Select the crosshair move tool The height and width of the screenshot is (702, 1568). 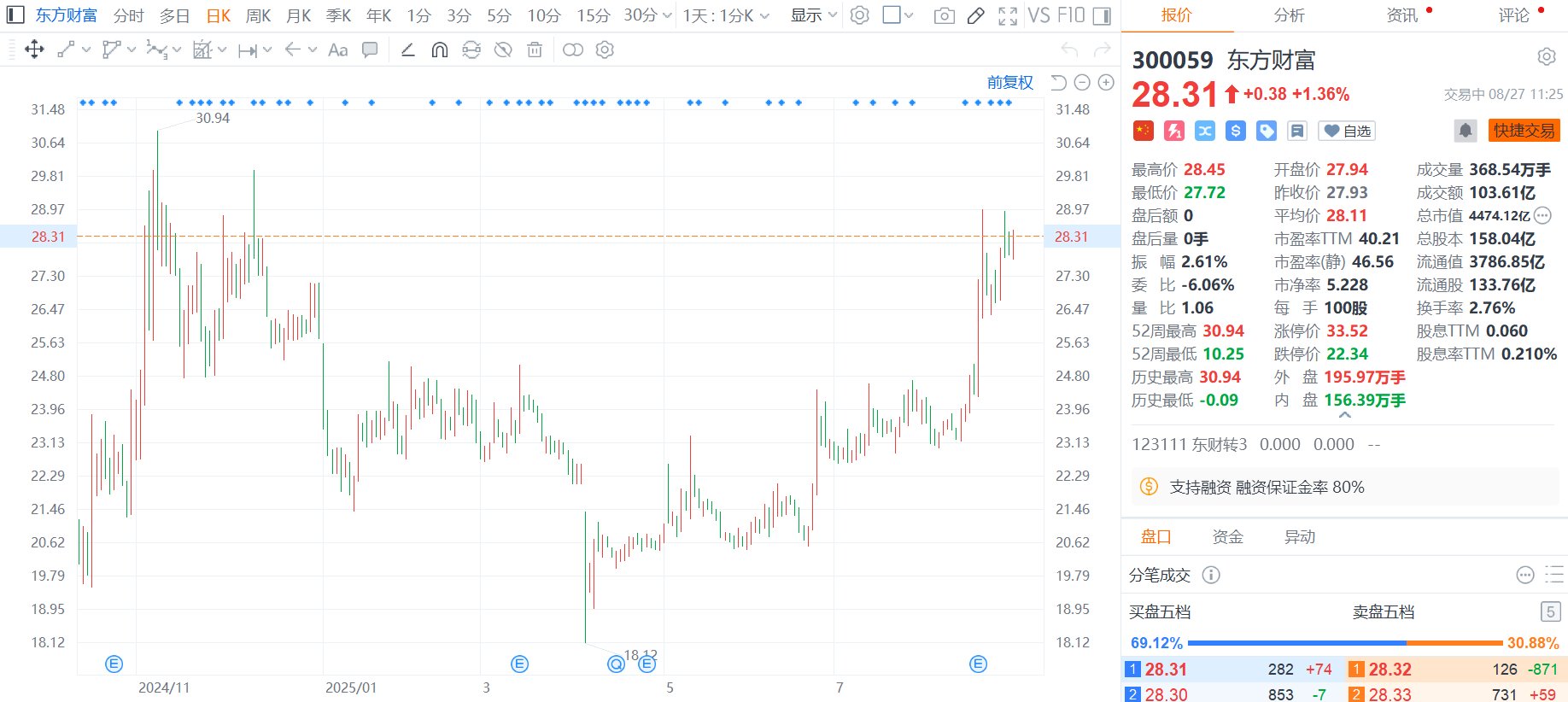(34, 50)
